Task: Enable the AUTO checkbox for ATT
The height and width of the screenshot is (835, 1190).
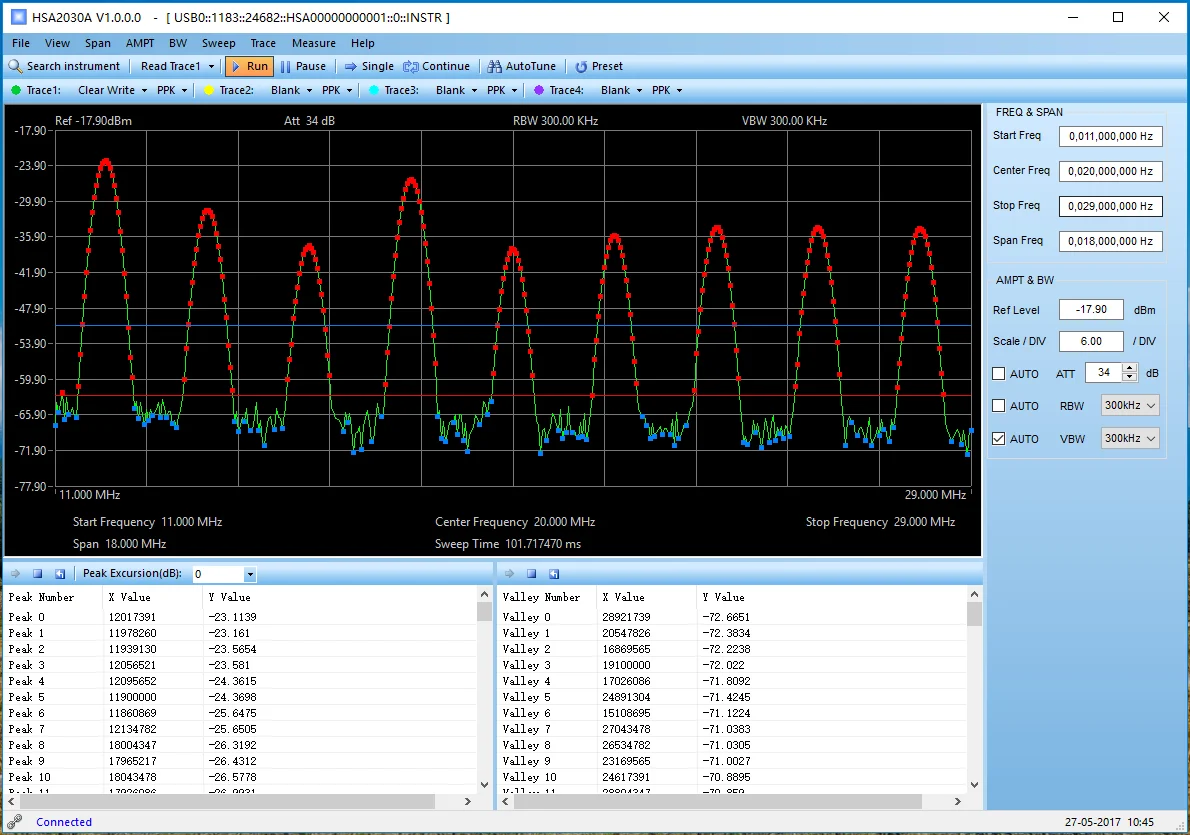Action: tap(999, 374)
